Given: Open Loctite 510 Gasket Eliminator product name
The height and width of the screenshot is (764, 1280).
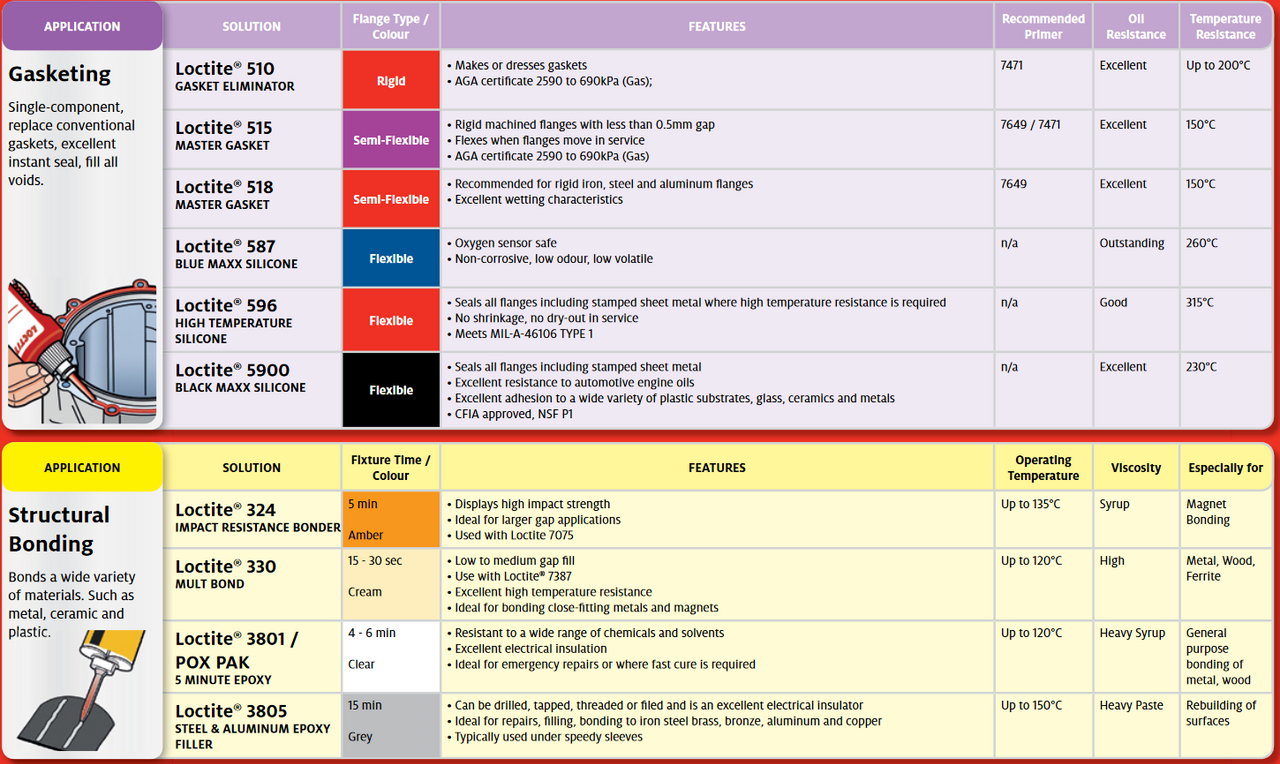Looking at the screenshot, I should [x=235, y=76].
